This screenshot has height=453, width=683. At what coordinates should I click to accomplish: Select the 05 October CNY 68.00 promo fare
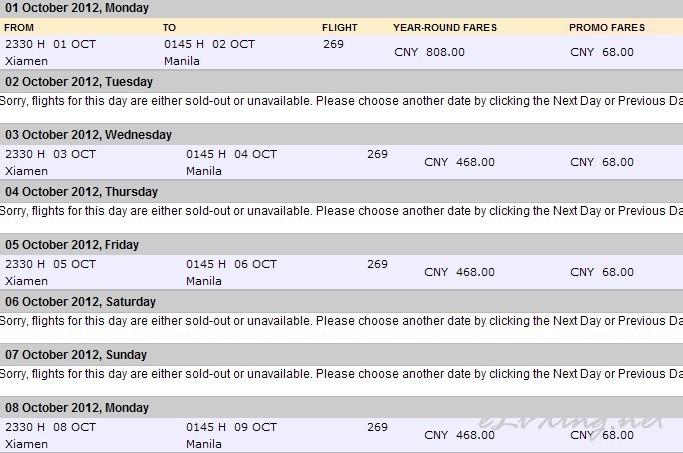(x=602, y=272)
